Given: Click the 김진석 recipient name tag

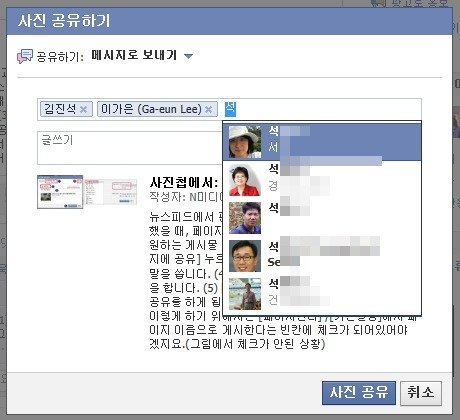Looking at the screenshot, I should point(60,109).
